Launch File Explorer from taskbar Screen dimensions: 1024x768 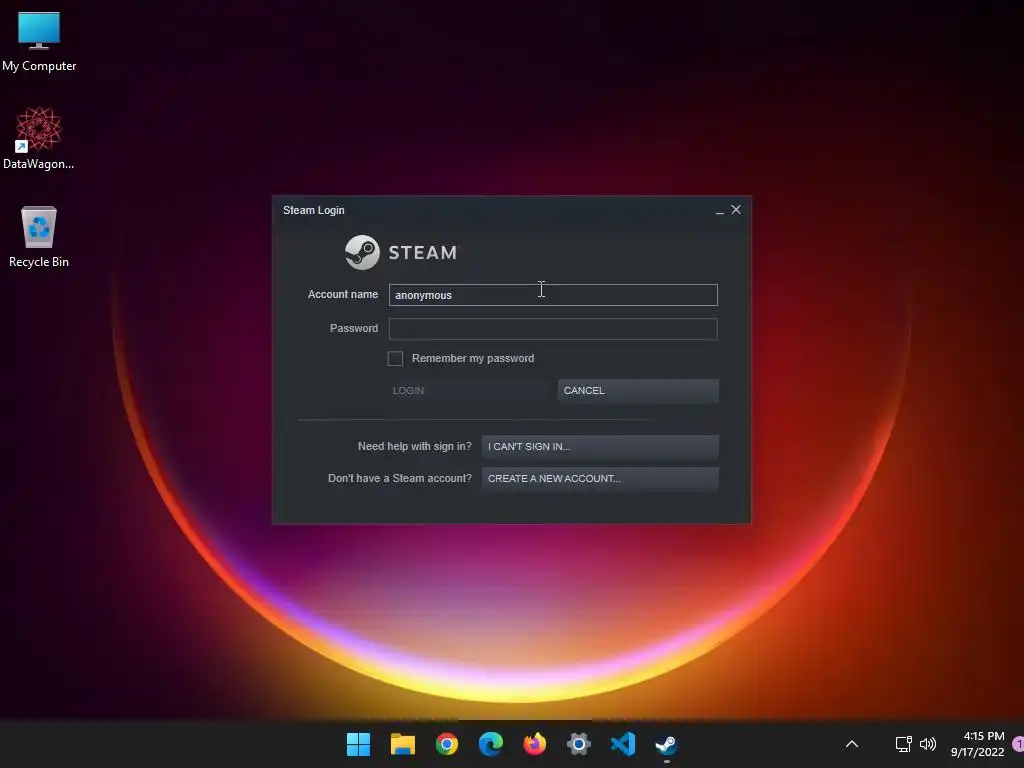click(x=403, y=744)
